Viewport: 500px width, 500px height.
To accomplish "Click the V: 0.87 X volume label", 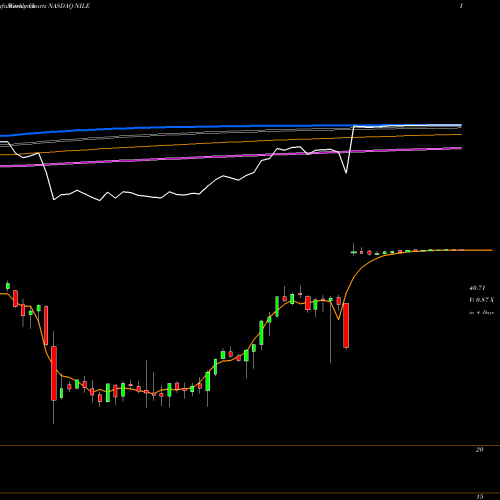I will pos(481,300).
